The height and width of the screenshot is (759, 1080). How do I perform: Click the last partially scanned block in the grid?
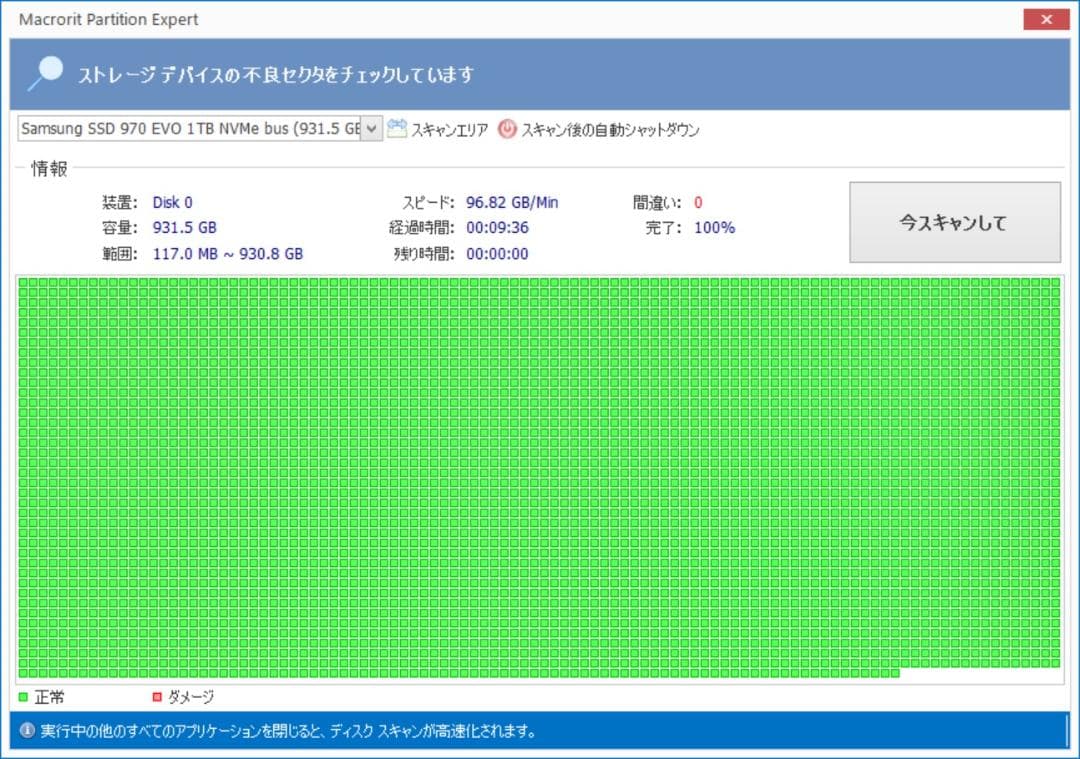897,673
